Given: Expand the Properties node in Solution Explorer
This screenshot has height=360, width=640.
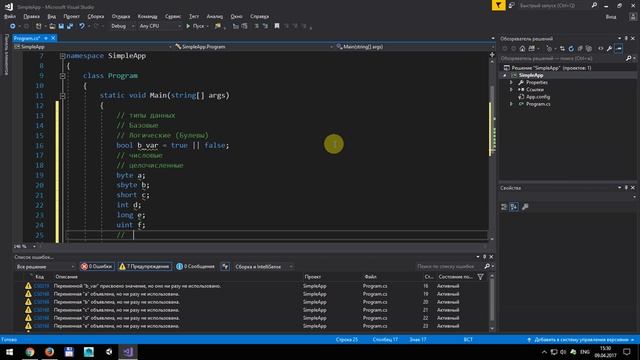Looking at the screenshot, I should pyautogui.click(x=511, y=82).
